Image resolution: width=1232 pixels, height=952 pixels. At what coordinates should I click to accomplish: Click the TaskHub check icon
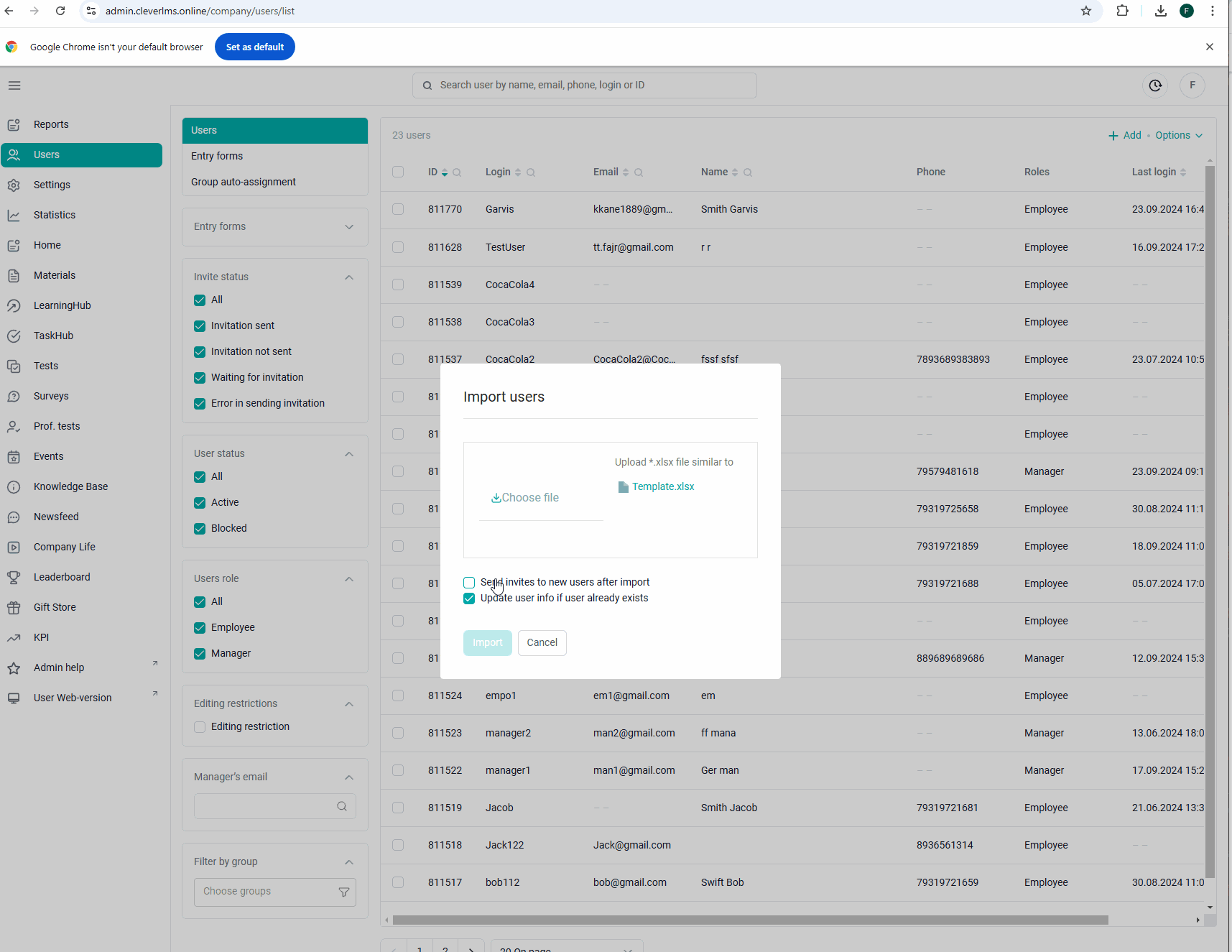(x=14, y=336)
